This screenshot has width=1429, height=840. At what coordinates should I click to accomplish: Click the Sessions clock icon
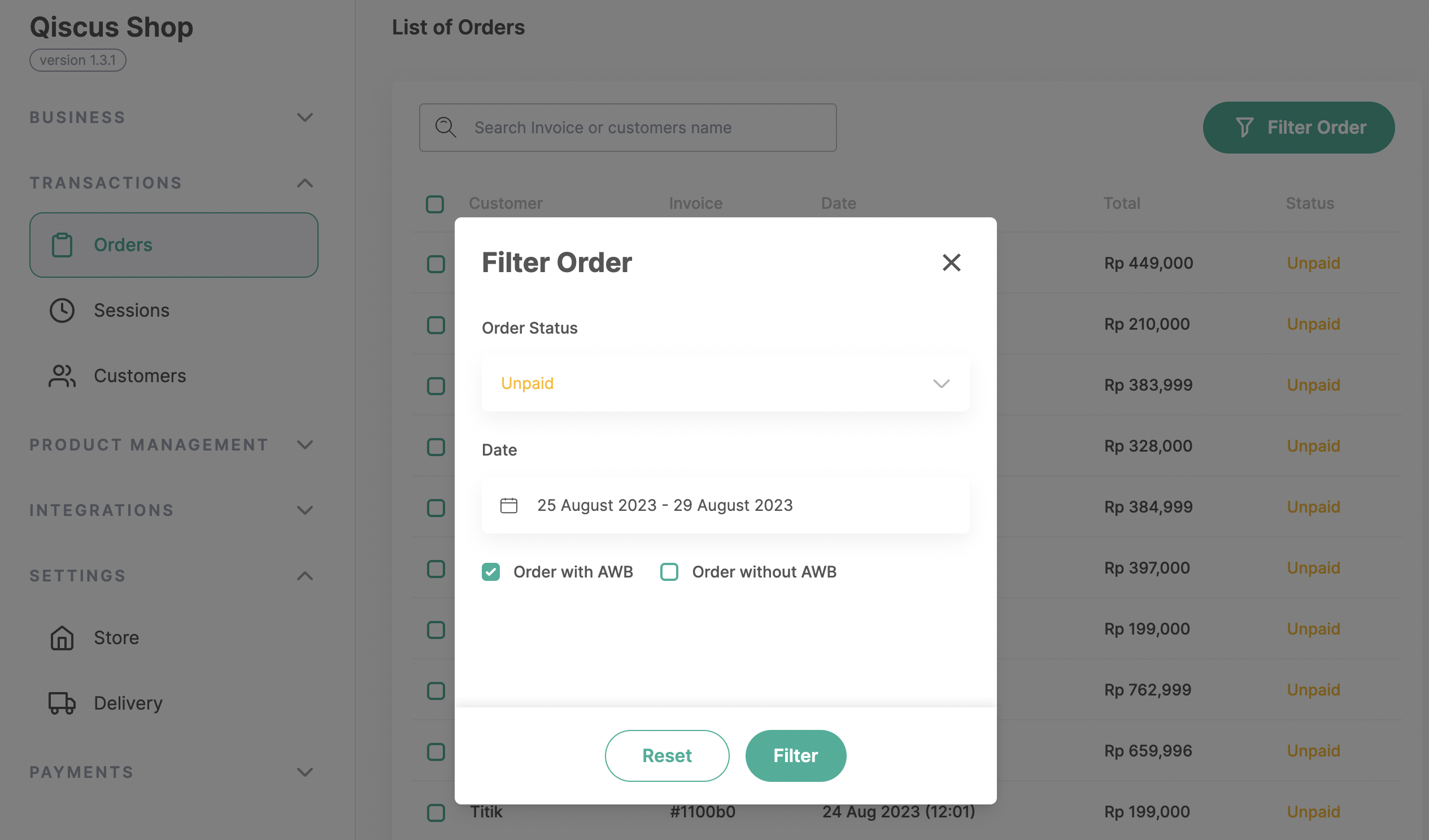click(62, 310)
